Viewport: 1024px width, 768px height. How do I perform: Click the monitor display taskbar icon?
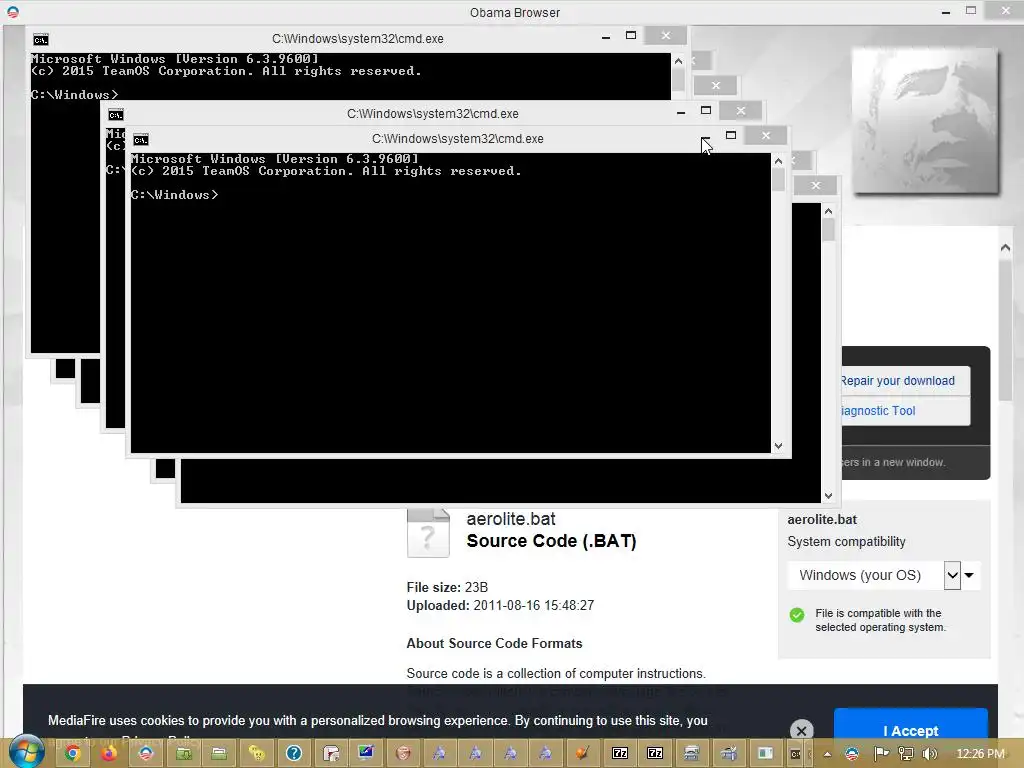(366, 754)
